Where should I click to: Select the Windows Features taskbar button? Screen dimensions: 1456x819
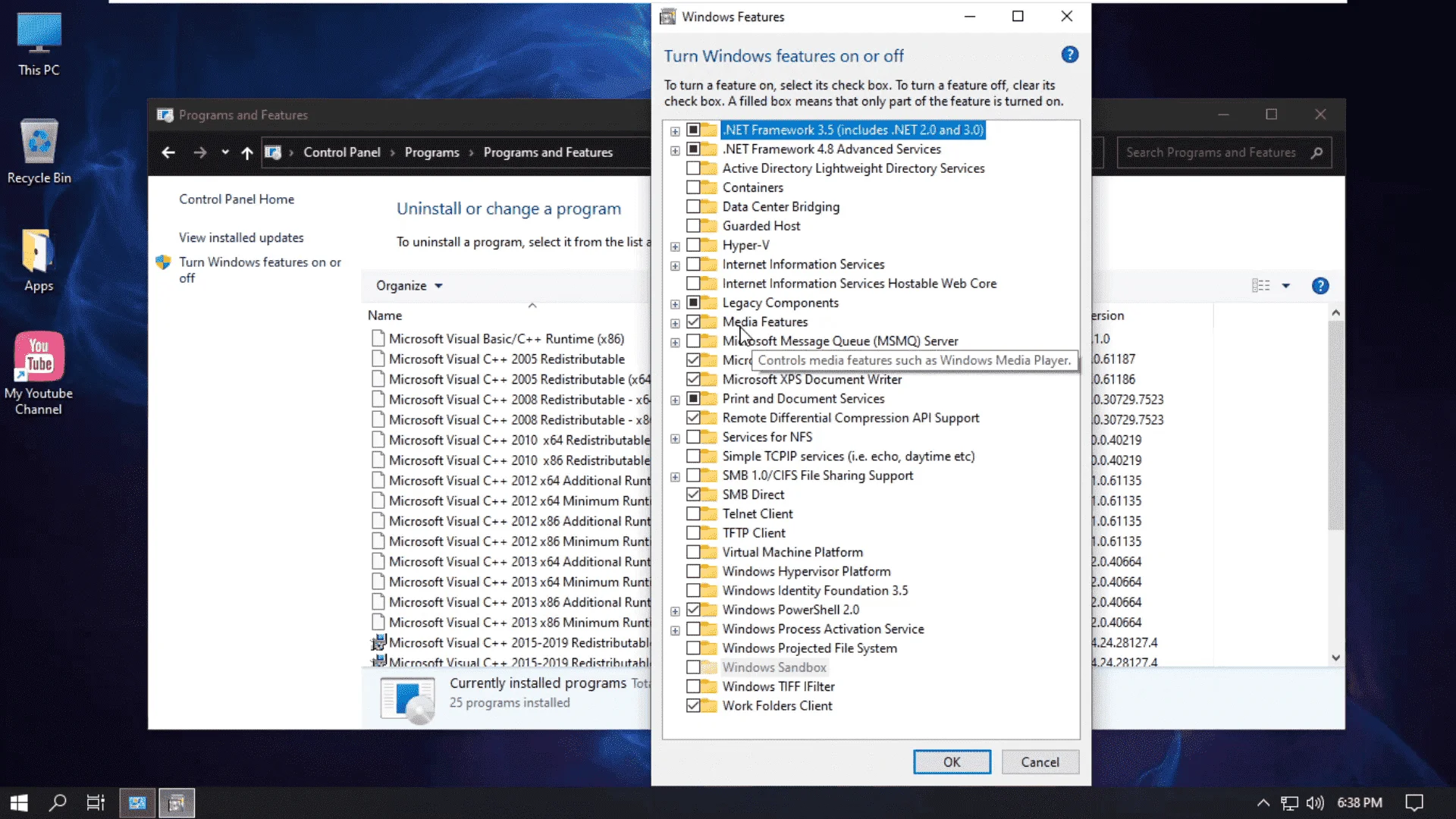click(177, 803)
